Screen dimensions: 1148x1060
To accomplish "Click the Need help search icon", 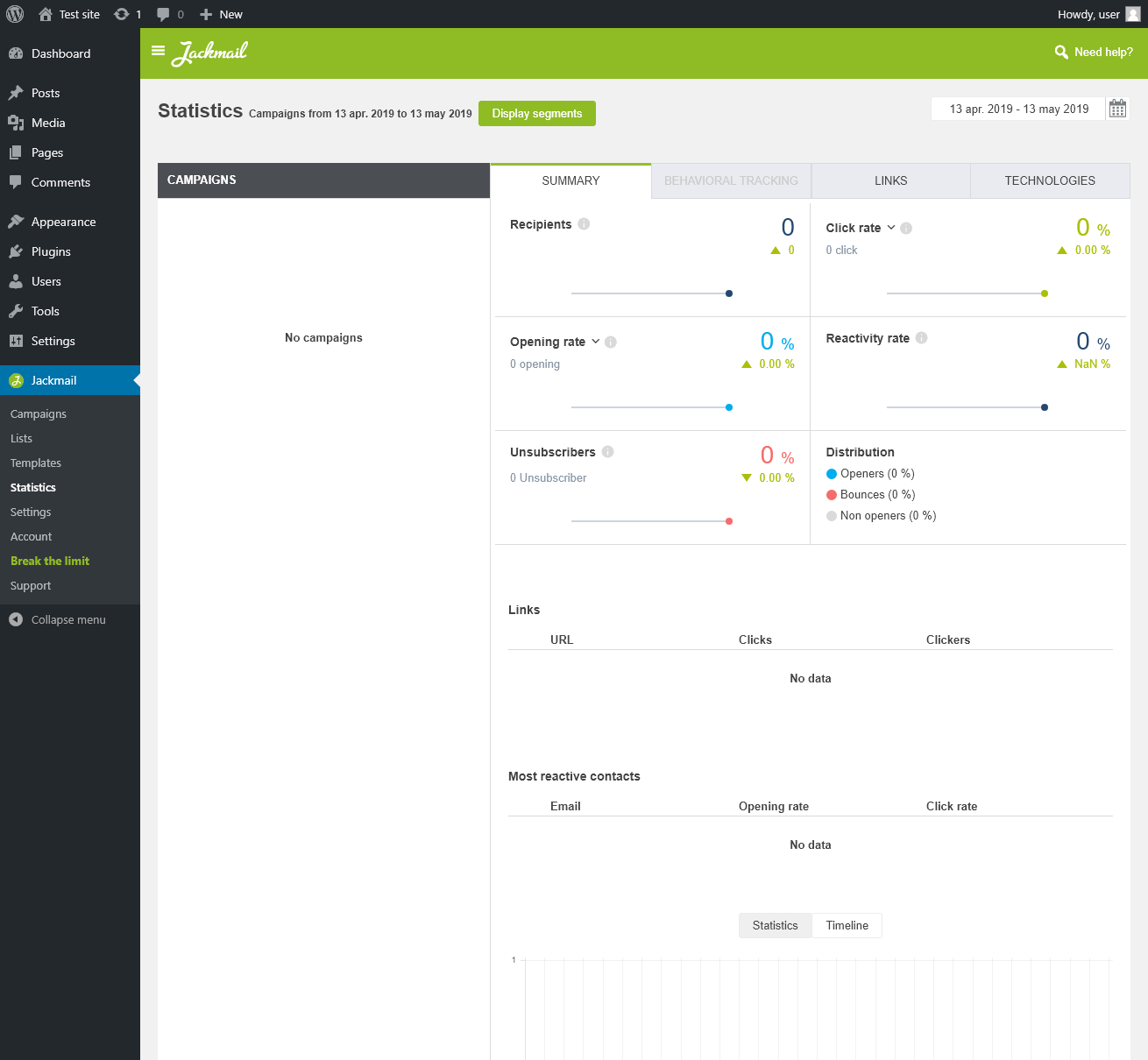I will coord(1061,53).
